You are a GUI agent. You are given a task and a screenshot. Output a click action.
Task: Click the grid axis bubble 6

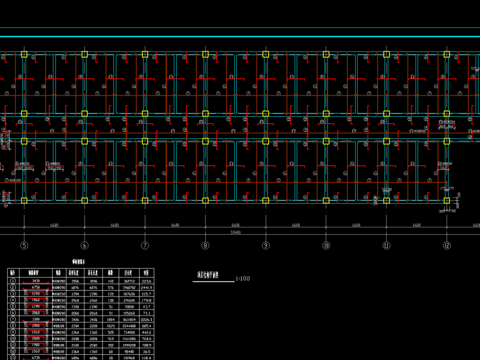(x=84, y=246)
